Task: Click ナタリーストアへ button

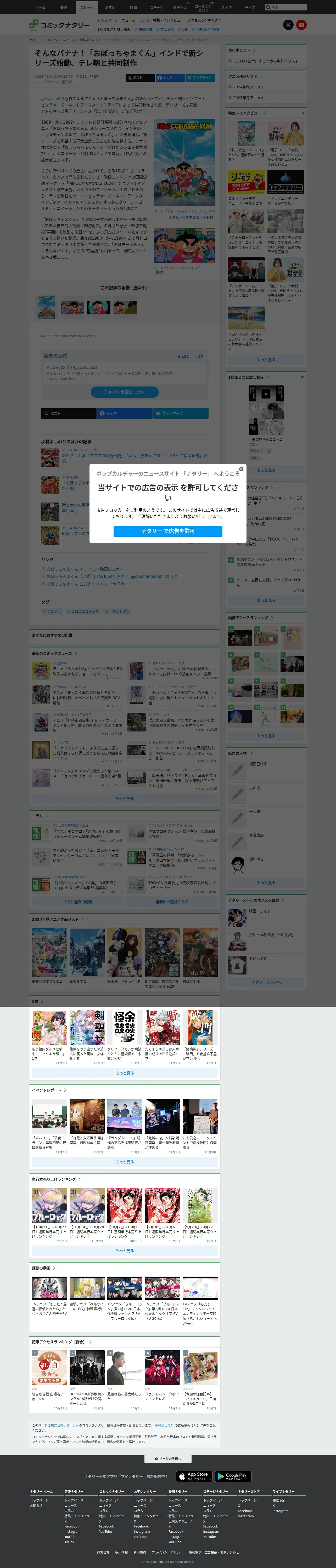Action: [266, 982]
